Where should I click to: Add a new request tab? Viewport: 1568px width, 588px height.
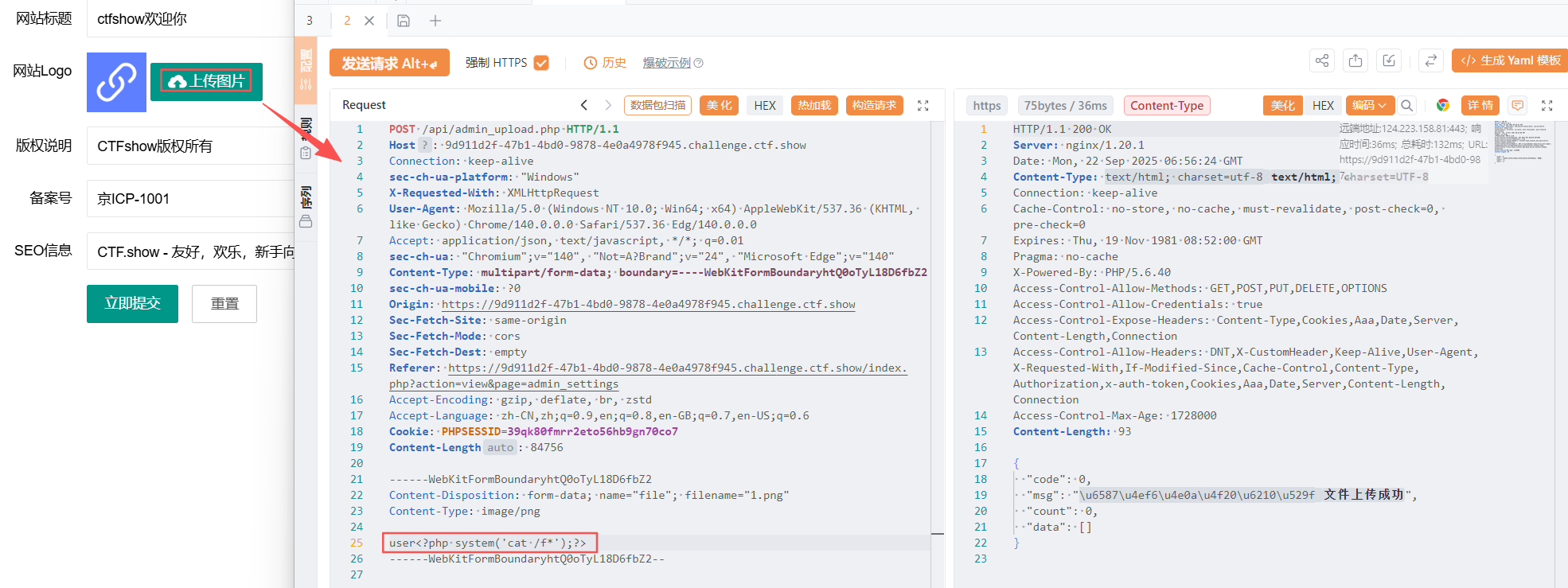(x=435, y=21)
